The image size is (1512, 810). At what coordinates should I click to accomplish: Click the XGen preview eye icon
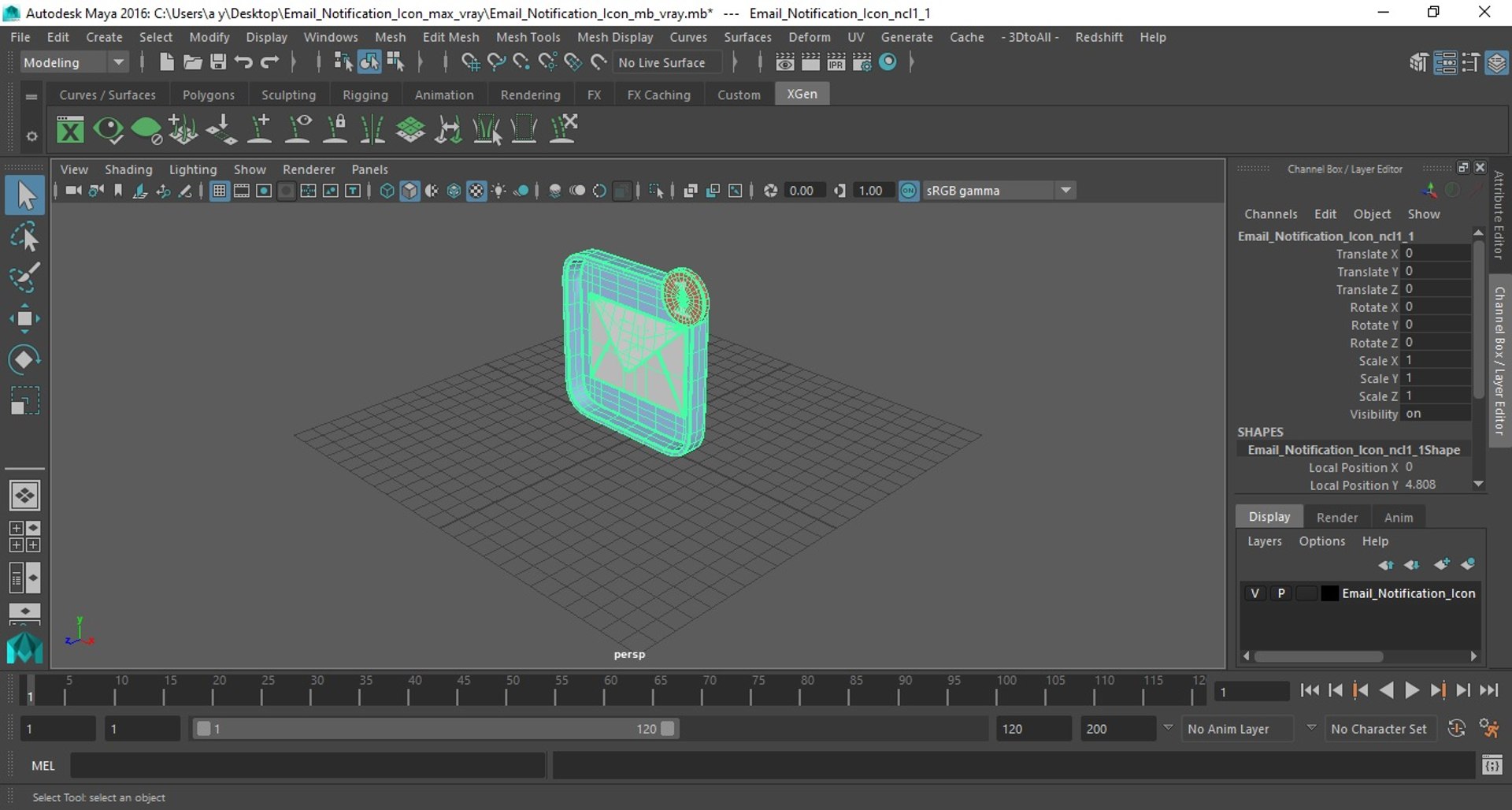108,130
